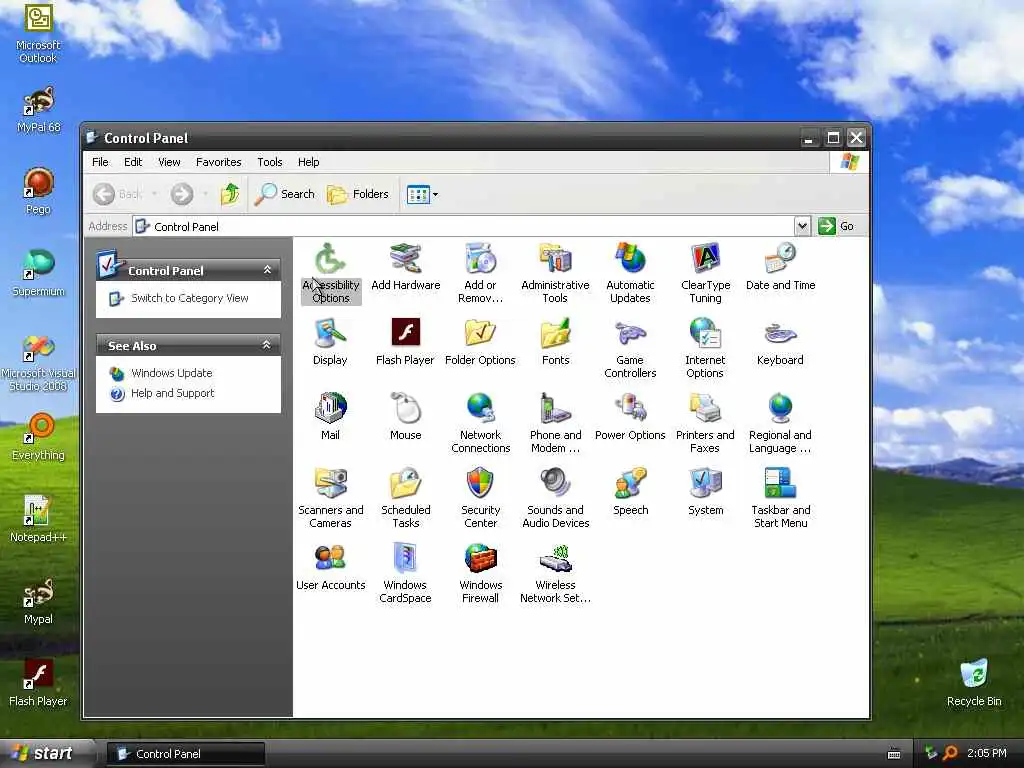Open ClearType Tuning applet
The width and height of the screenshot is (1024, 768).
click(x=705, y=273)
